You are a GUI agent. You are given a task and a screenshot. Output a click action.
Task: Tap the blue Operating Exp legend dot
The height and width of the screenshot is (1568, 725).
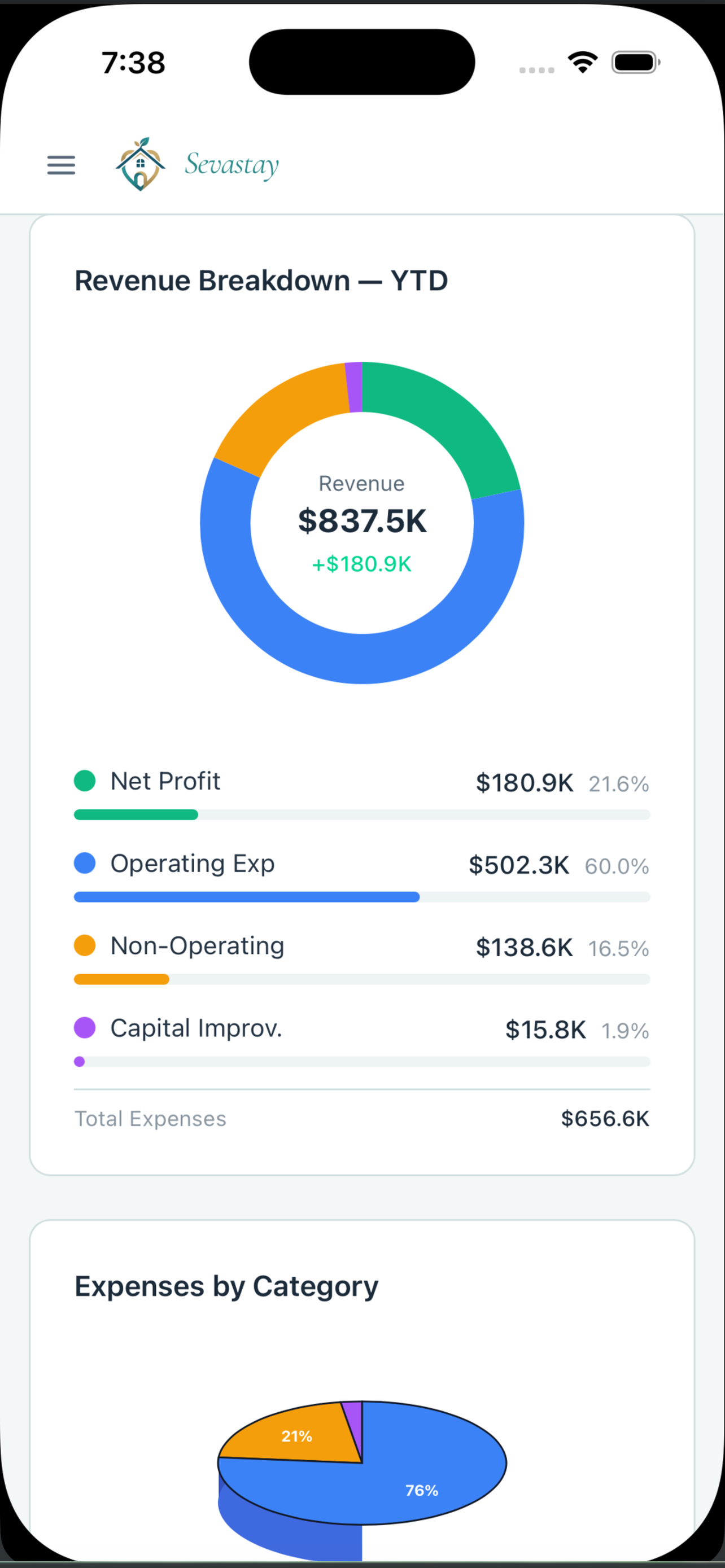[85, 863]
